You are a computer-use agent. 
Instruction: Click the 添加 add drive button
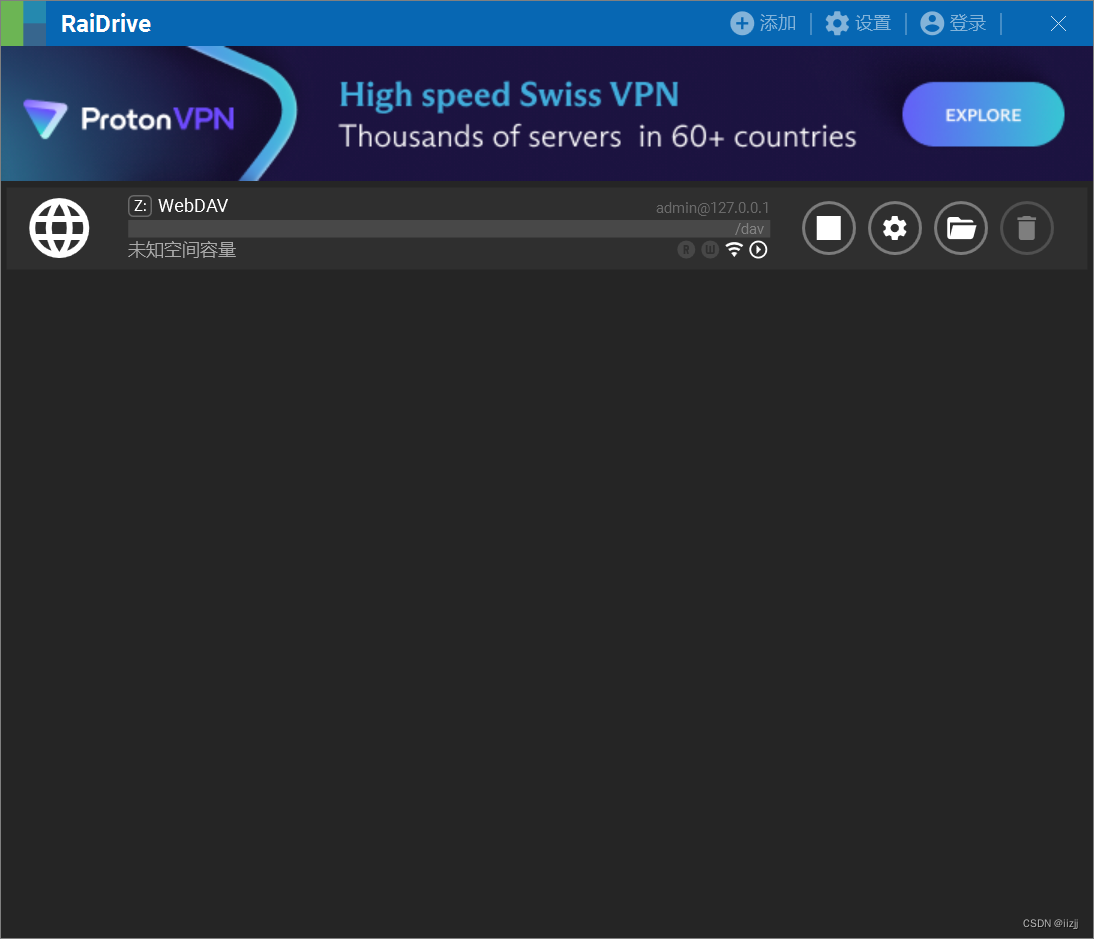point(763,23)
